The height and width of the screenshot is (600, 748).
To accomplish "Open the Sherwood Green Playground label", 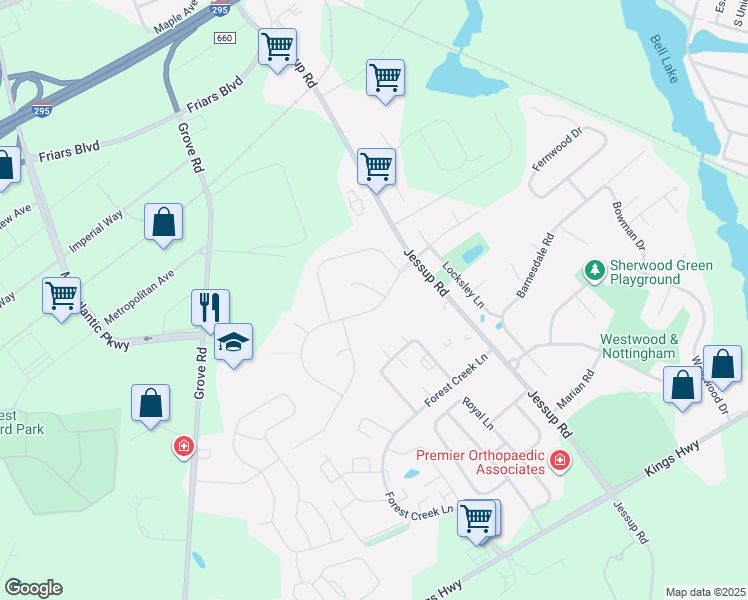I will coord(661,272).
